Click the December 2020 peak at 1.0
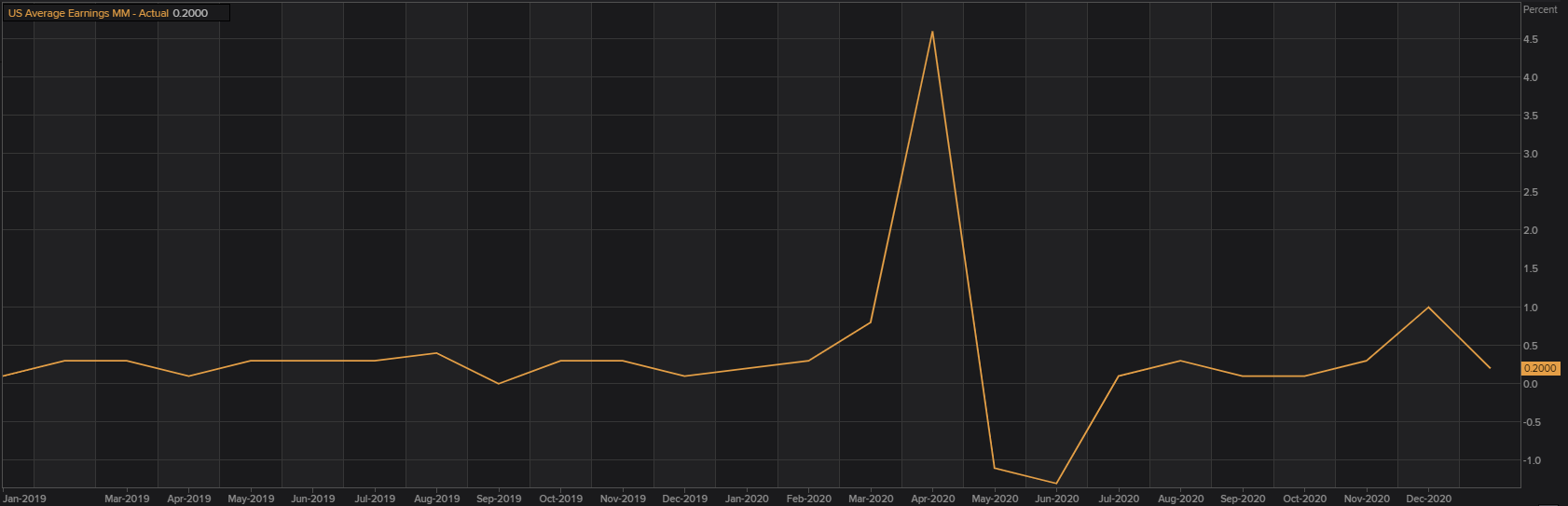The image size is (1568, 506). (1428, 308)
